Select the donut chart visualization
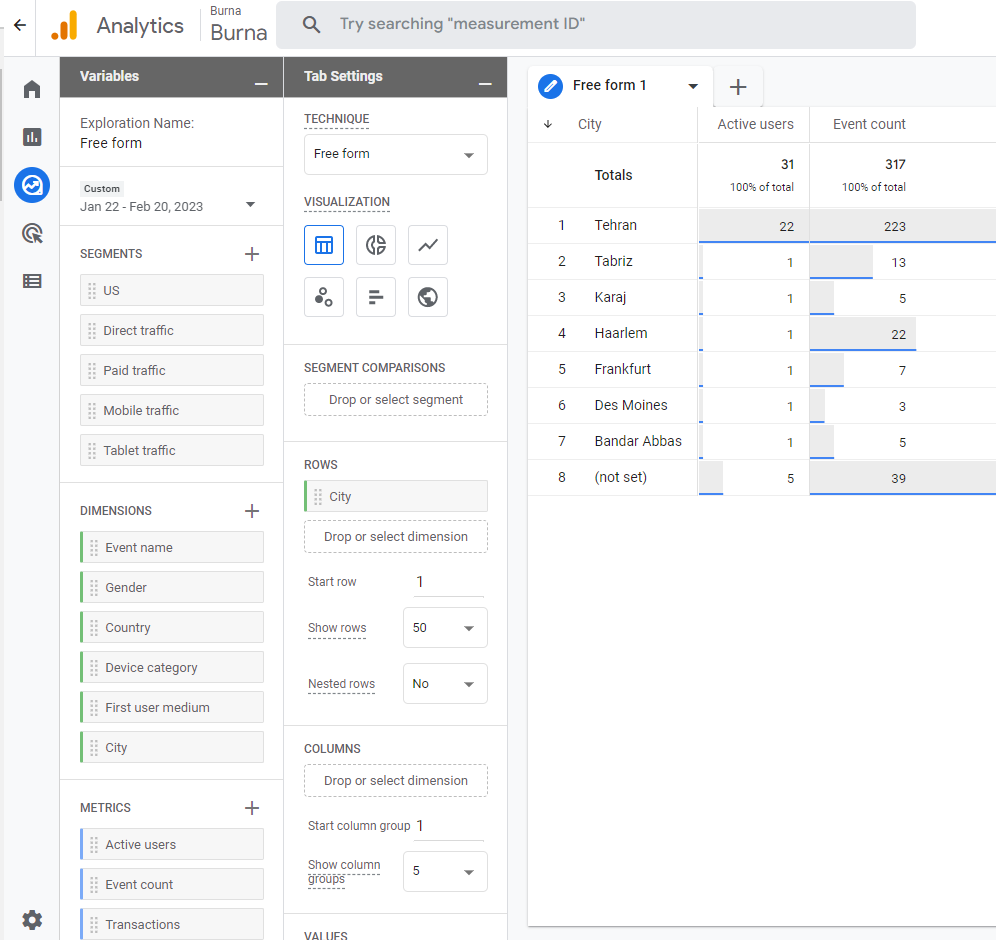996x940 pixels. [376, 245]
